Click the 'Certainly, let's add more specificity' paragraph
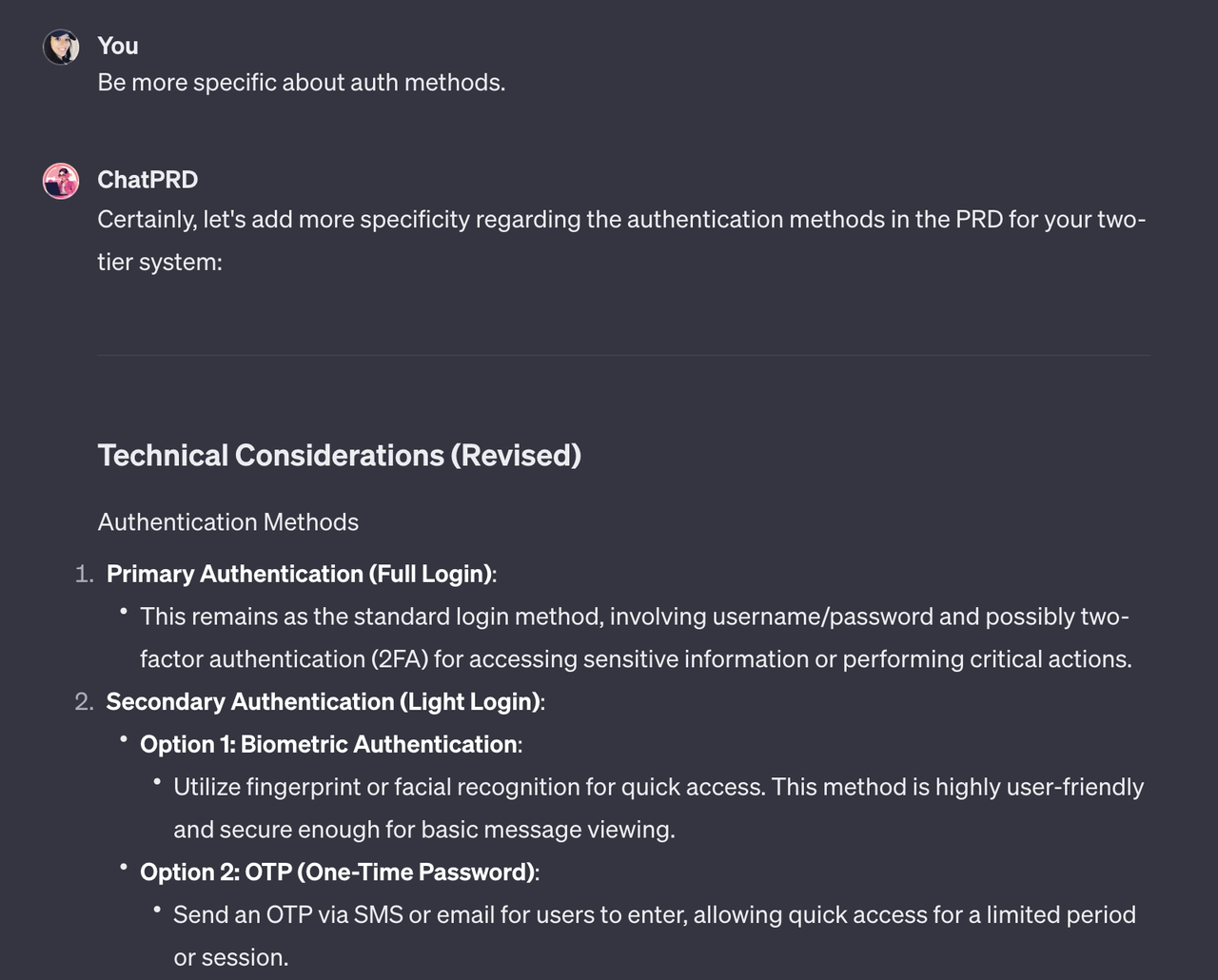The width and height of the screenshot is (1218, 980). coord(621,241)
